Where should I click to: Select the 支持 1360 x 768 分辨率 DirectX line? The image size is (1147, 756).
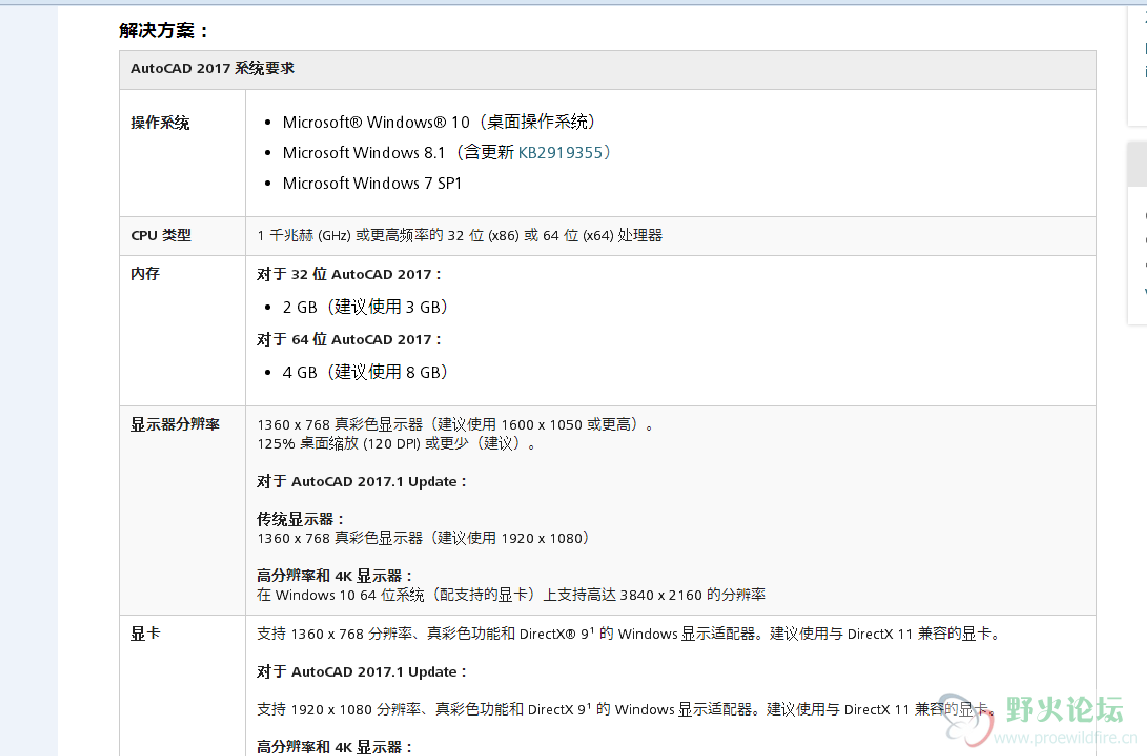tap(628, 633)
